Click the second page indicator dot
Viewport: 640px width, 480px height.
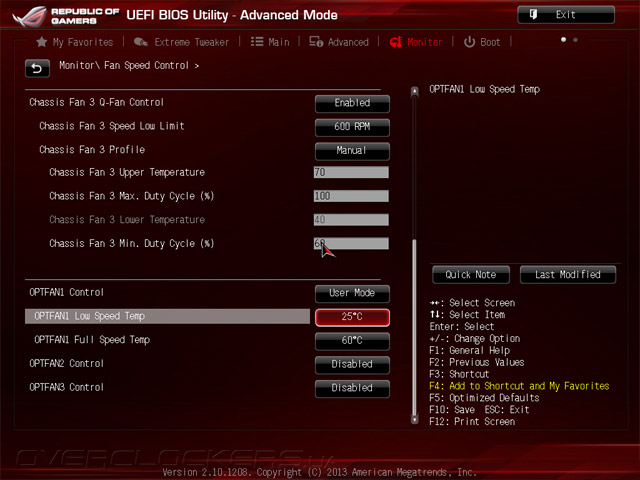(x=576, y=40)
